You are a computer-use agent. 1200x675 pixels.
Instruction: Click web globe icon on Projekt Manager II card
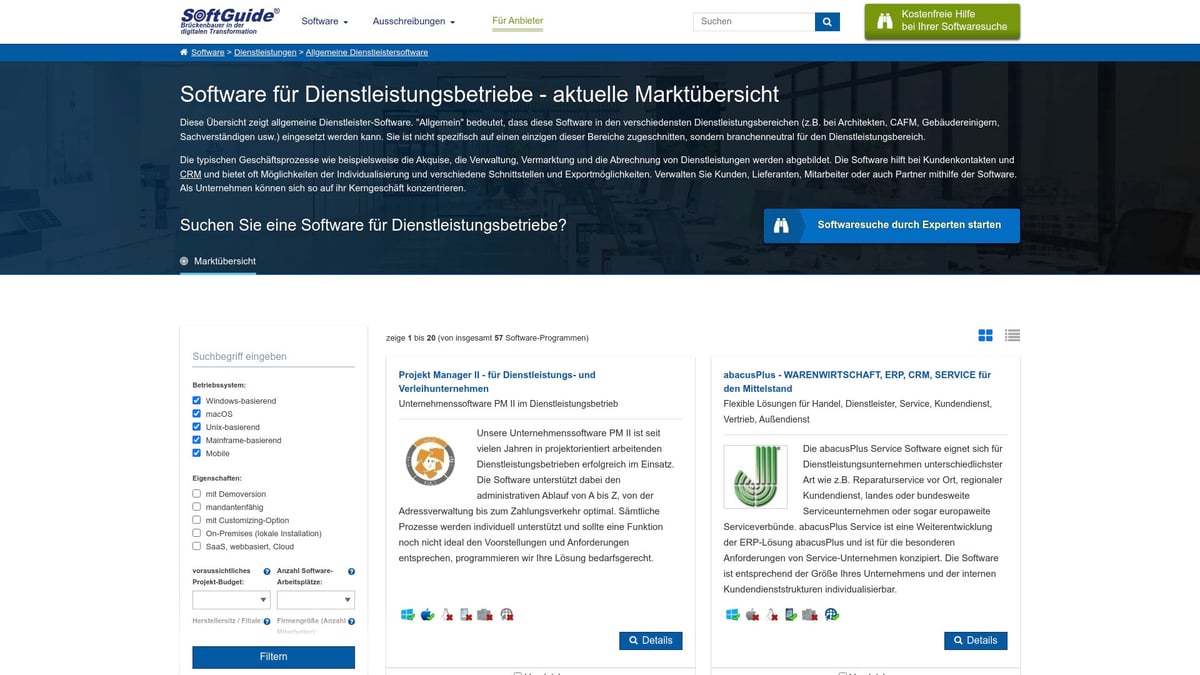click(x=507, y=615)
